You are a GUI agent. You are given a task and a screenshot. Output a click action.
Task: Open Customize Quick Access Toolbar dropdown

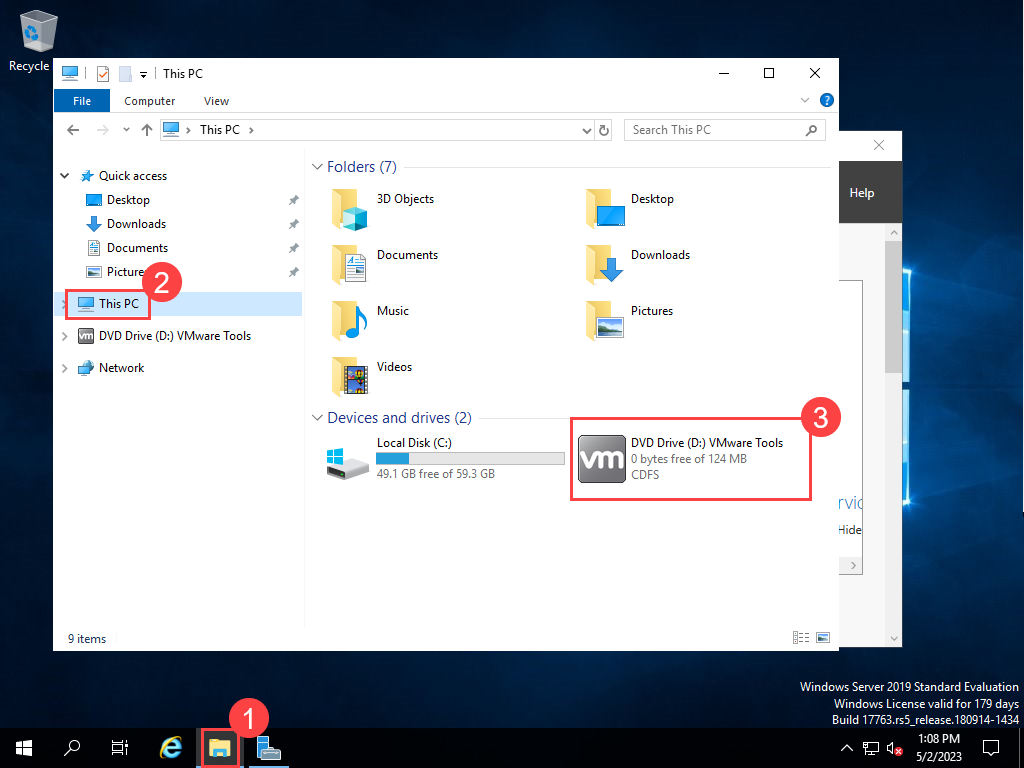coord(144,74)
